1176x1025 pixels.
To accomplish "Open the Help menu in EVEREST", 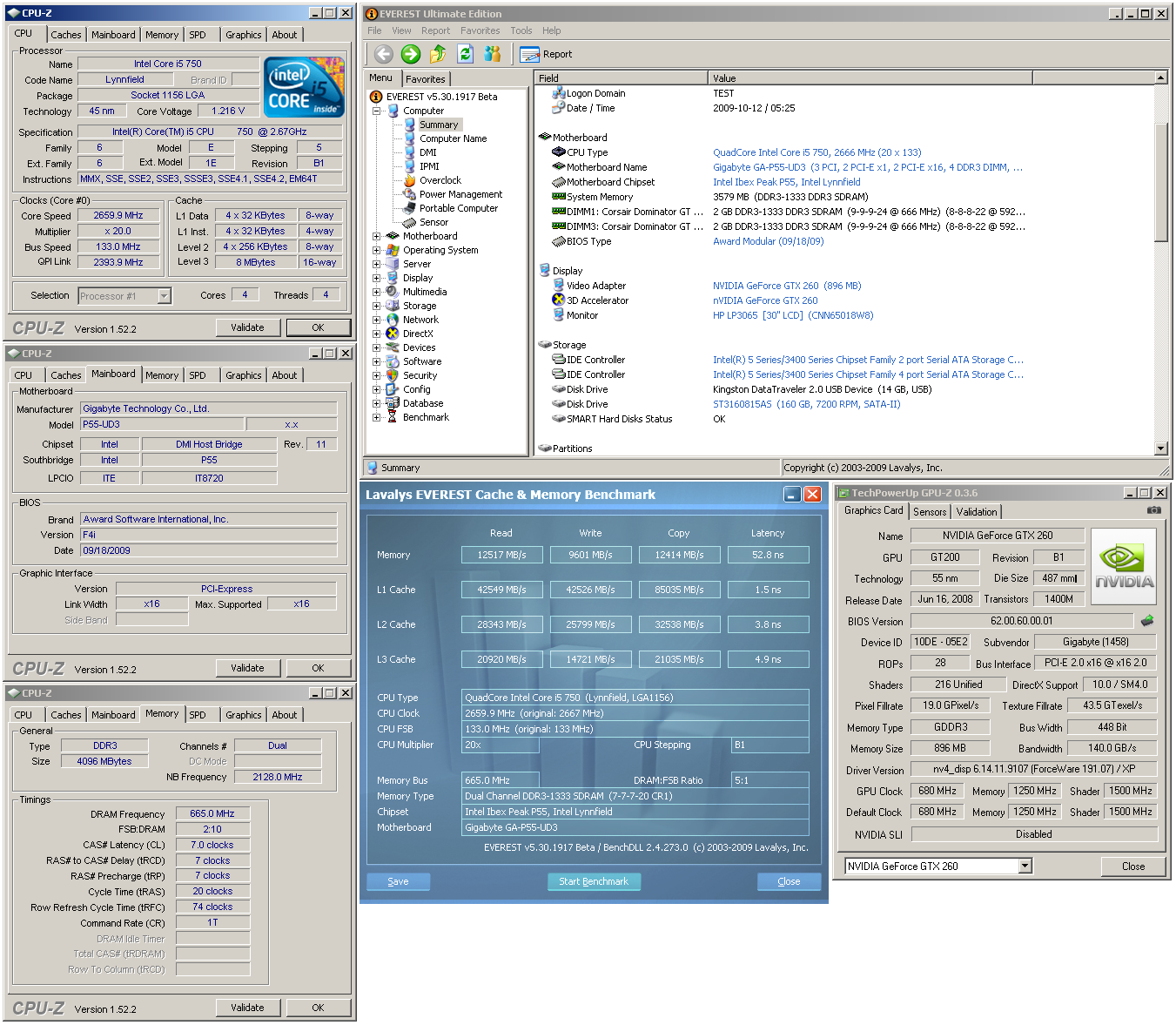I will click(x=552, y=30).
